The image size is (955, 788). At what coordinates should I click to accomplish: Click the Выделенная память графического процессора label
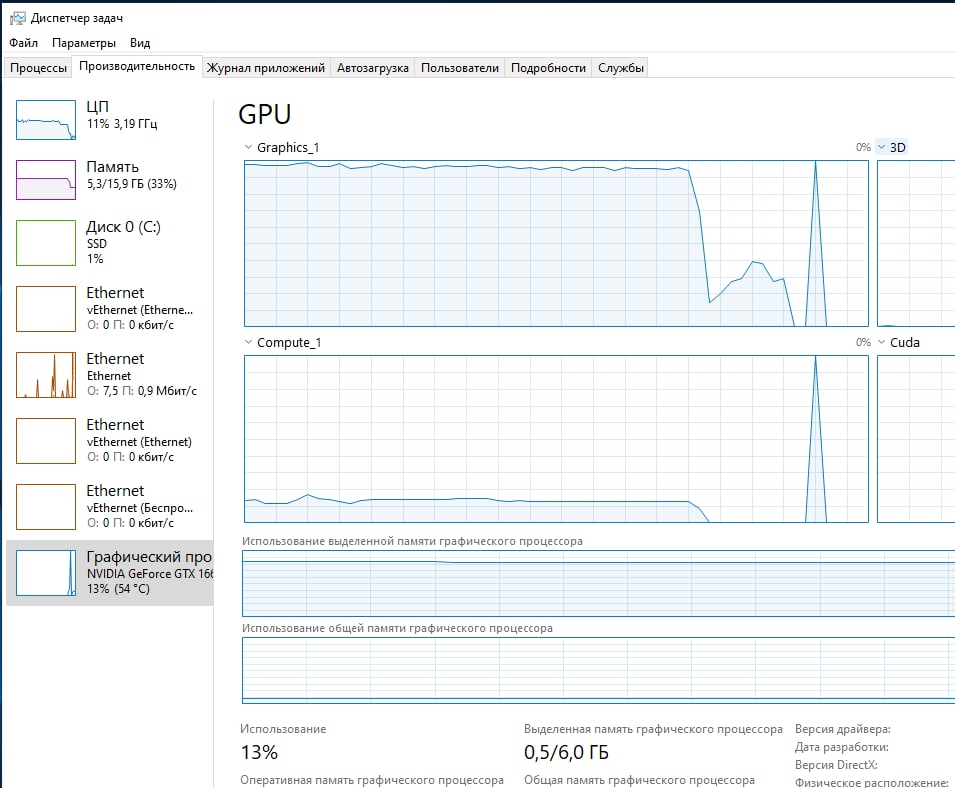[x=653, y=729]
